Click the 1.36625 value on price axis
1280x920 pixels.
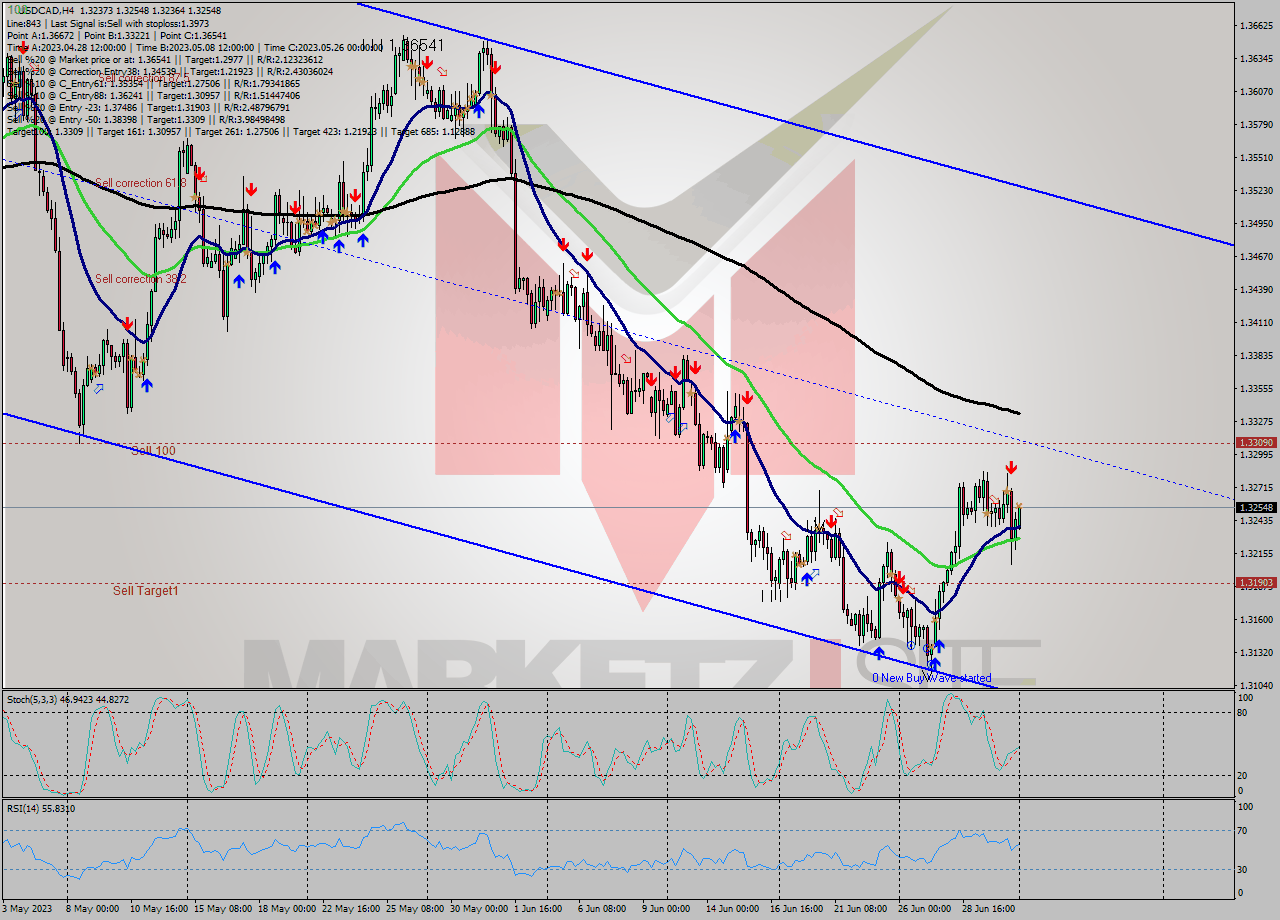coord(1256,25)
